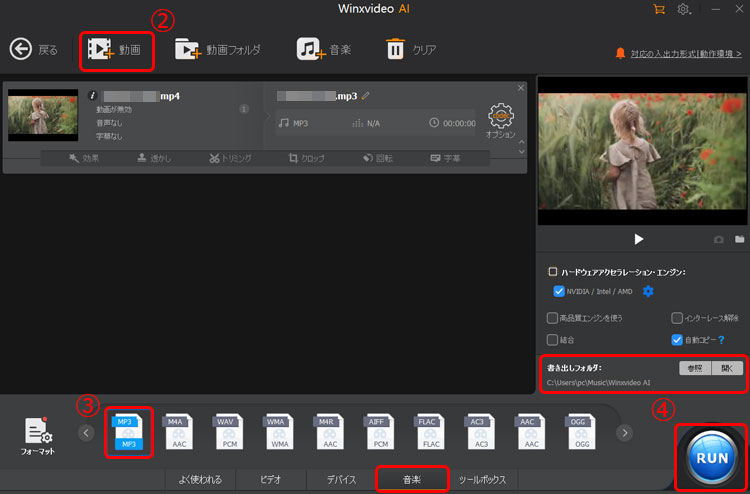Open settings dropdown in title bar

point(686,9)
